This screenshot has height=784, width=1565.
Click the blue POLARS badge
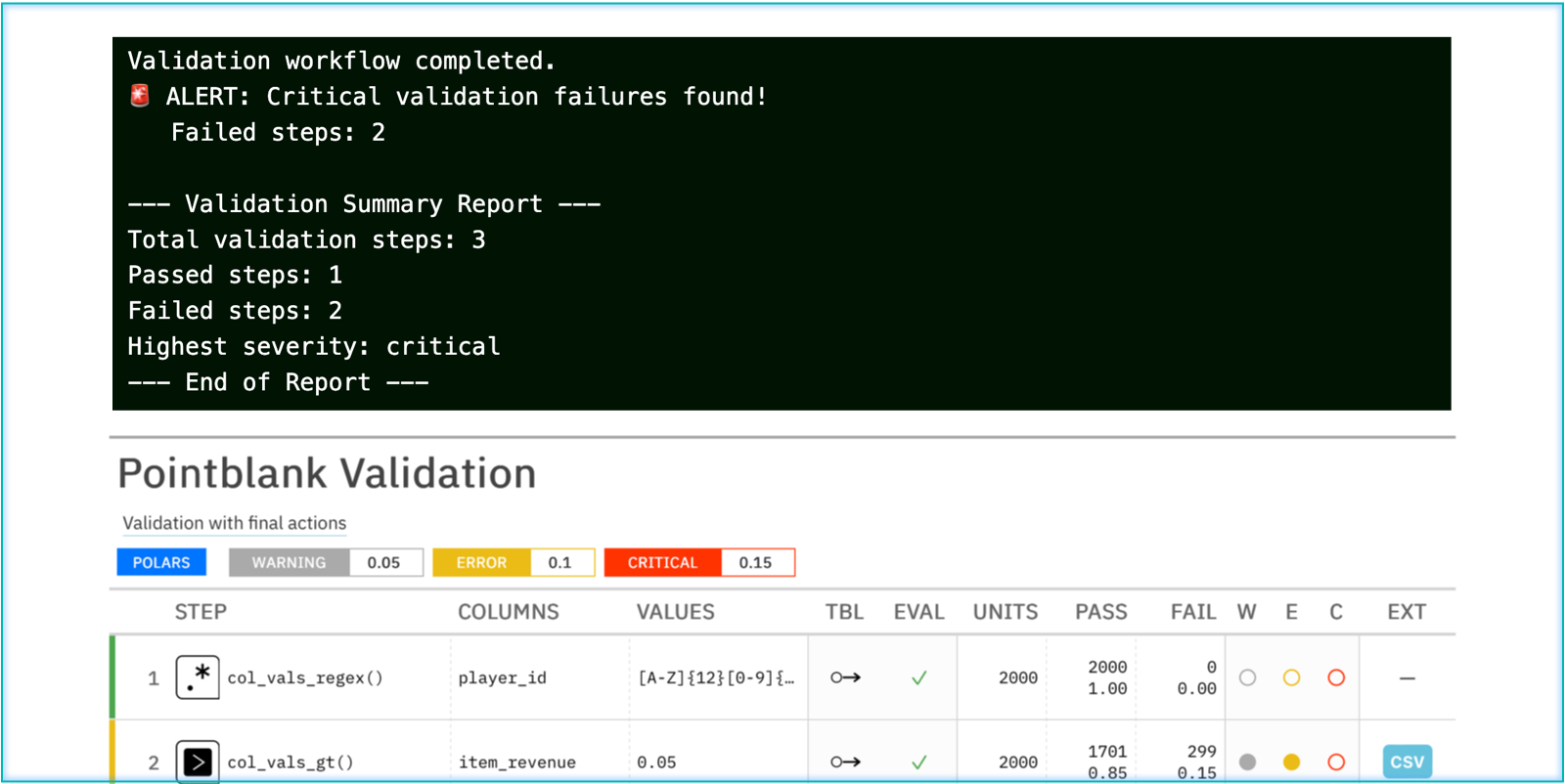[161, 562]
